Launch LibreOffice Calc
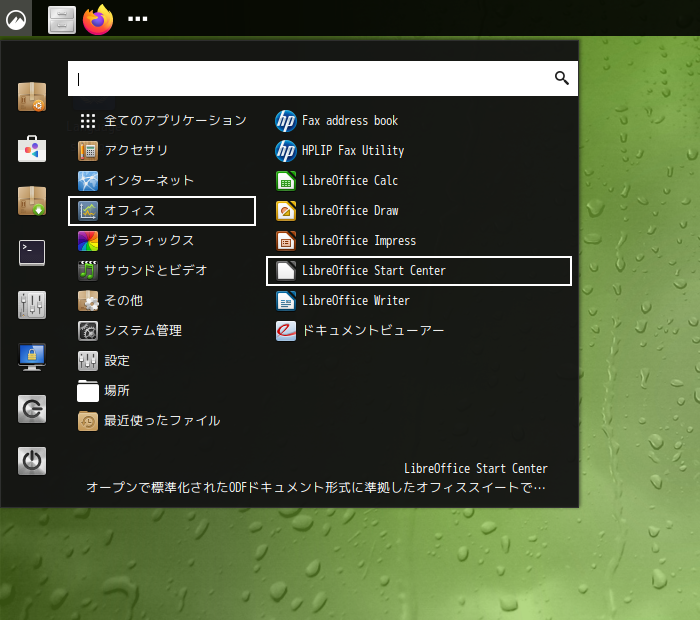Image resolution: width=700 pixels, height=620 pixels. (x=419, y=181)
